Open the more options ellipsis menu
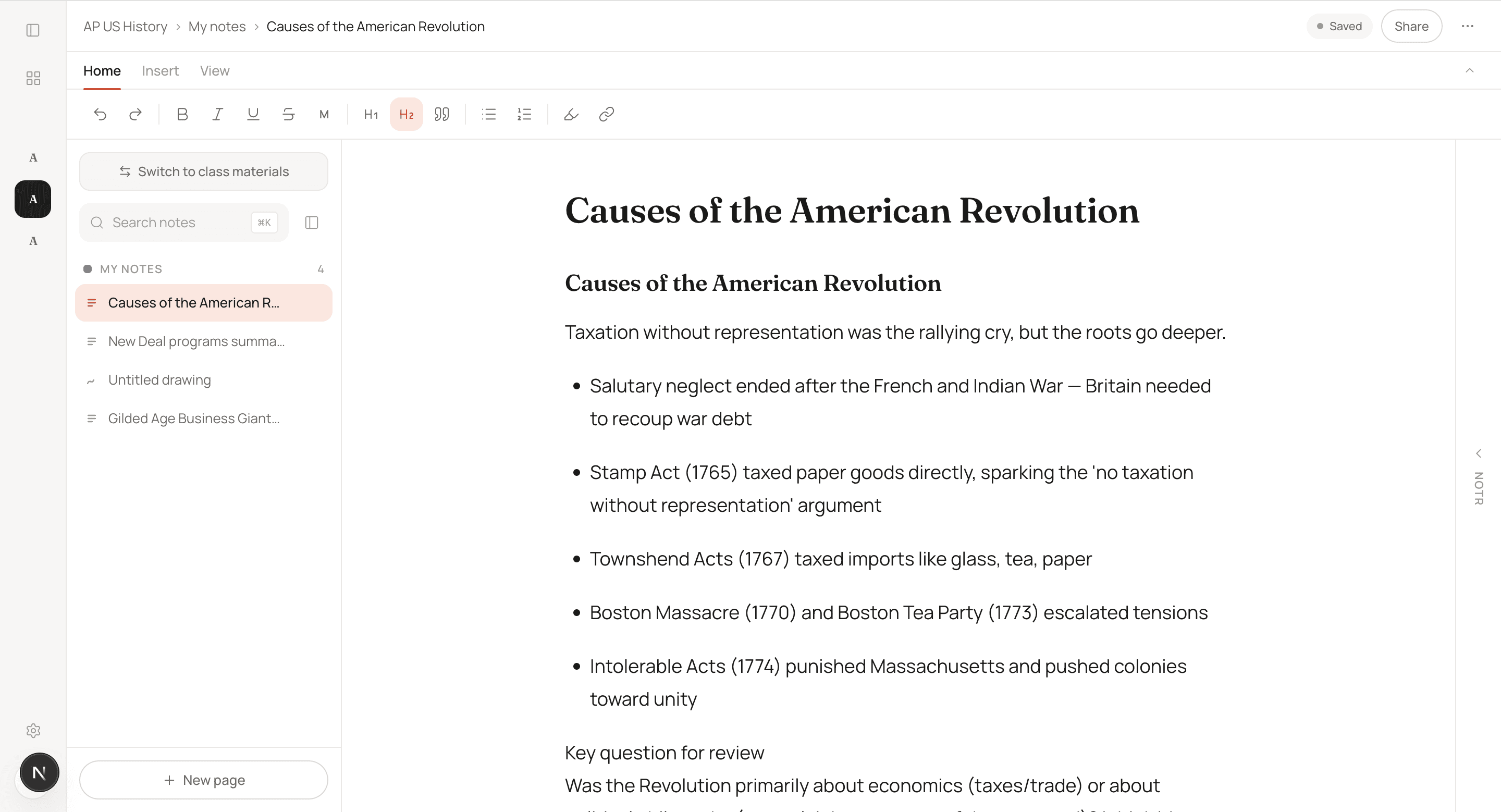This screenshot has height=812, width=1501. tap(1467, 26)
